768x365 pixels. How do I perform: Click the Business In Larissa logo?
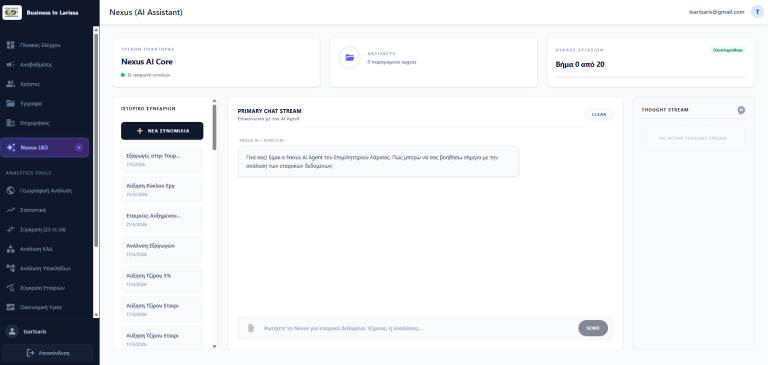coord(12,12)
